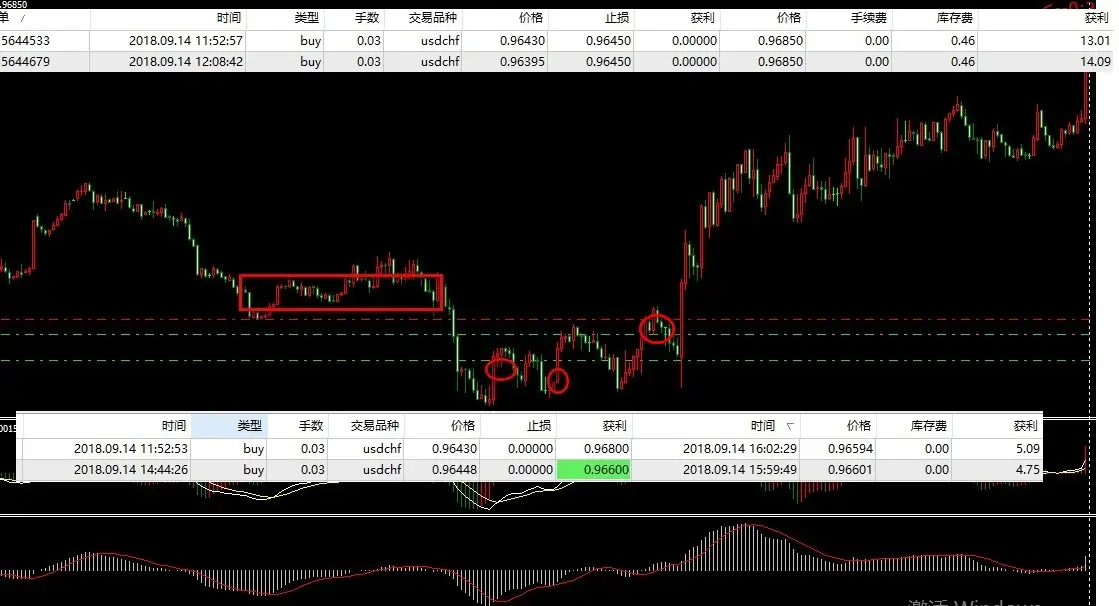Click the green highlighted 0.96600 cell
Viewport: 1119px width, 606px height.
point(594,470)
